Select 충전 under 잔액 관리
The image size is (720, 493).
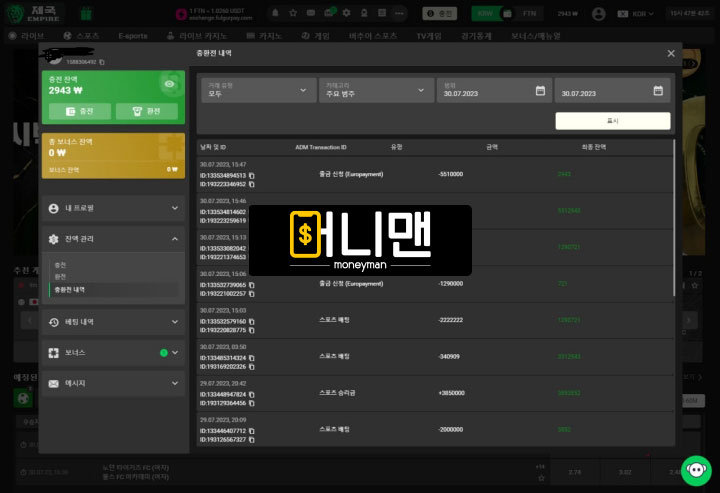(x=60, y=265)
